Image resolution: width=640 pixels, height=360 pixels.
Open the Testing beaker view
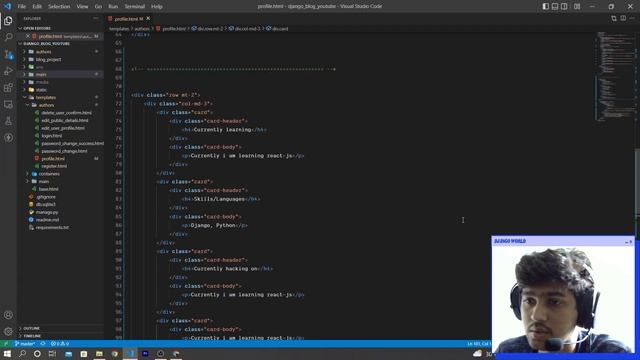(x=8, y=121)
